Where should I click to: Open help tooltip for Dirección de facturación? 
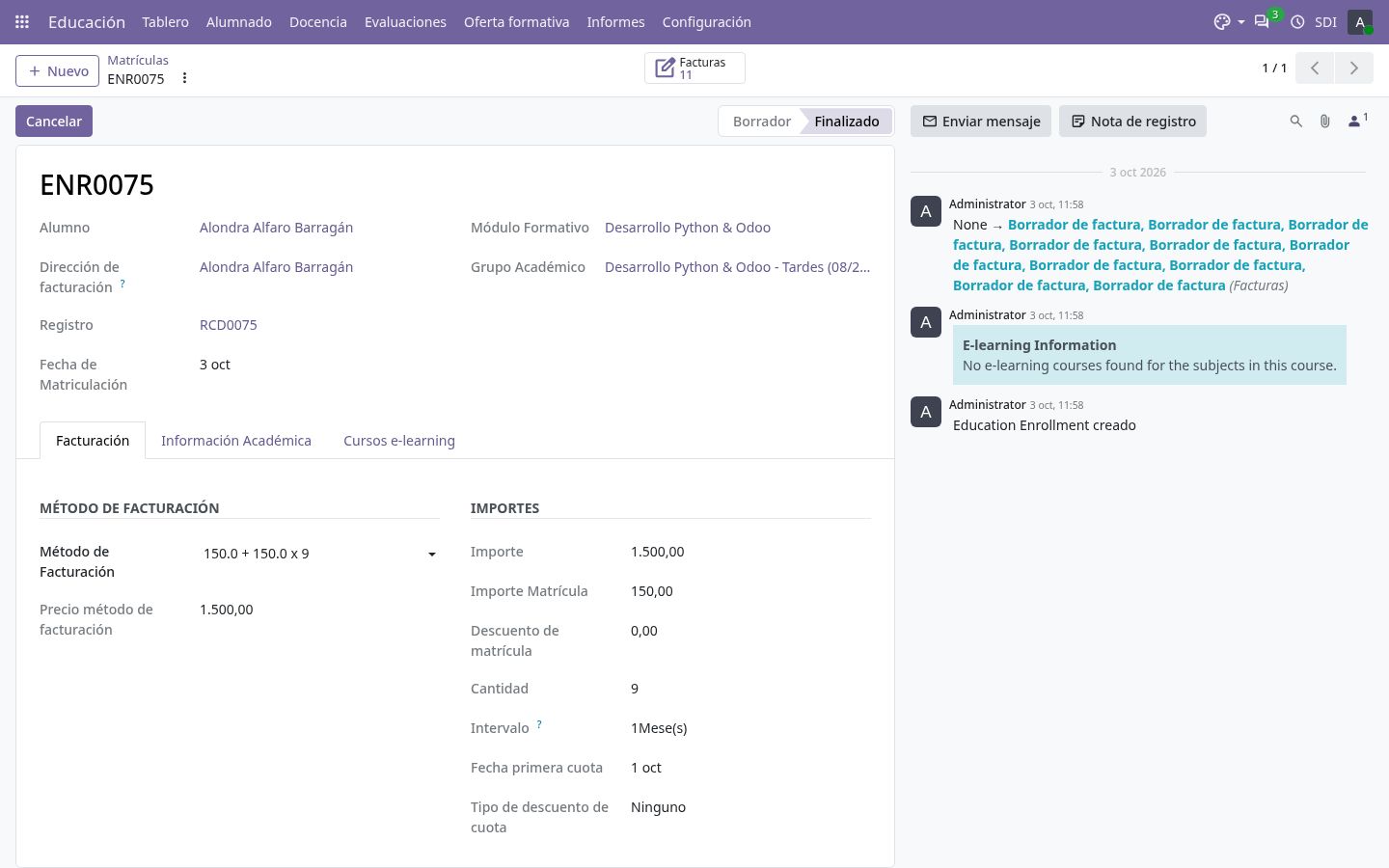click(x=123, y=285)
